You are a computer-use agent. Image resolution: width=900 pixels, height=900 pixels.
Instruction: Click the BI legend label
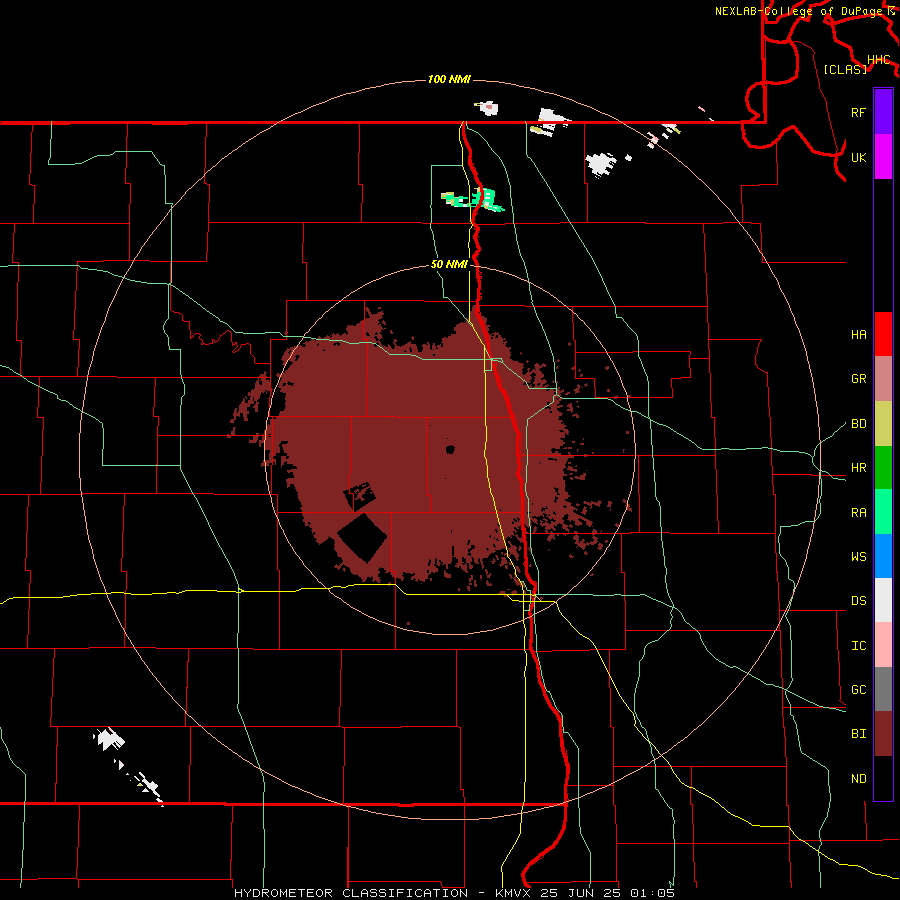(x=858, y=734)
